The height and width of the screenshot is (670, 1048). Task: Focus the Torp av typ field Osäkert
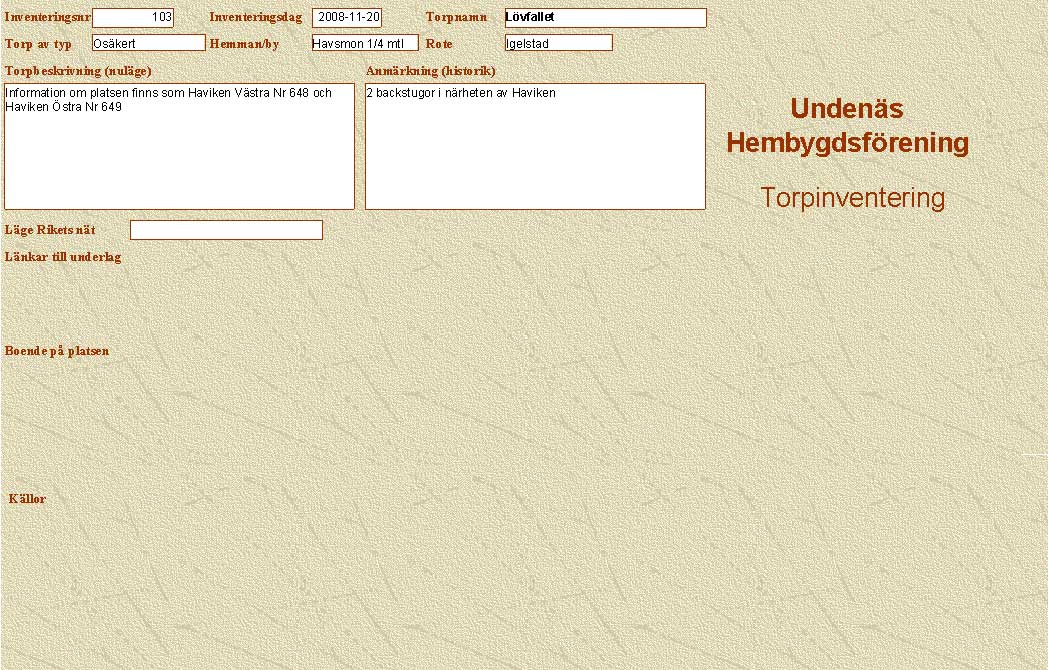pyautogui.click(x=148, y=43)
